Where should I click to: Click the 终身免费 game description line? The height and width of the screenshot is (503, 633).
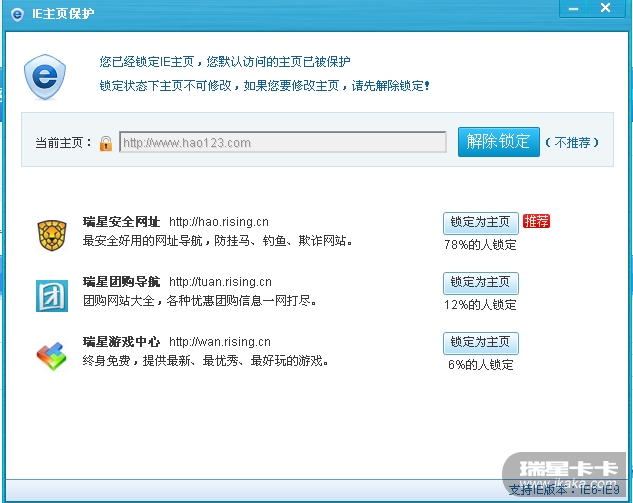pyautogui.click(x=205, y=360)
